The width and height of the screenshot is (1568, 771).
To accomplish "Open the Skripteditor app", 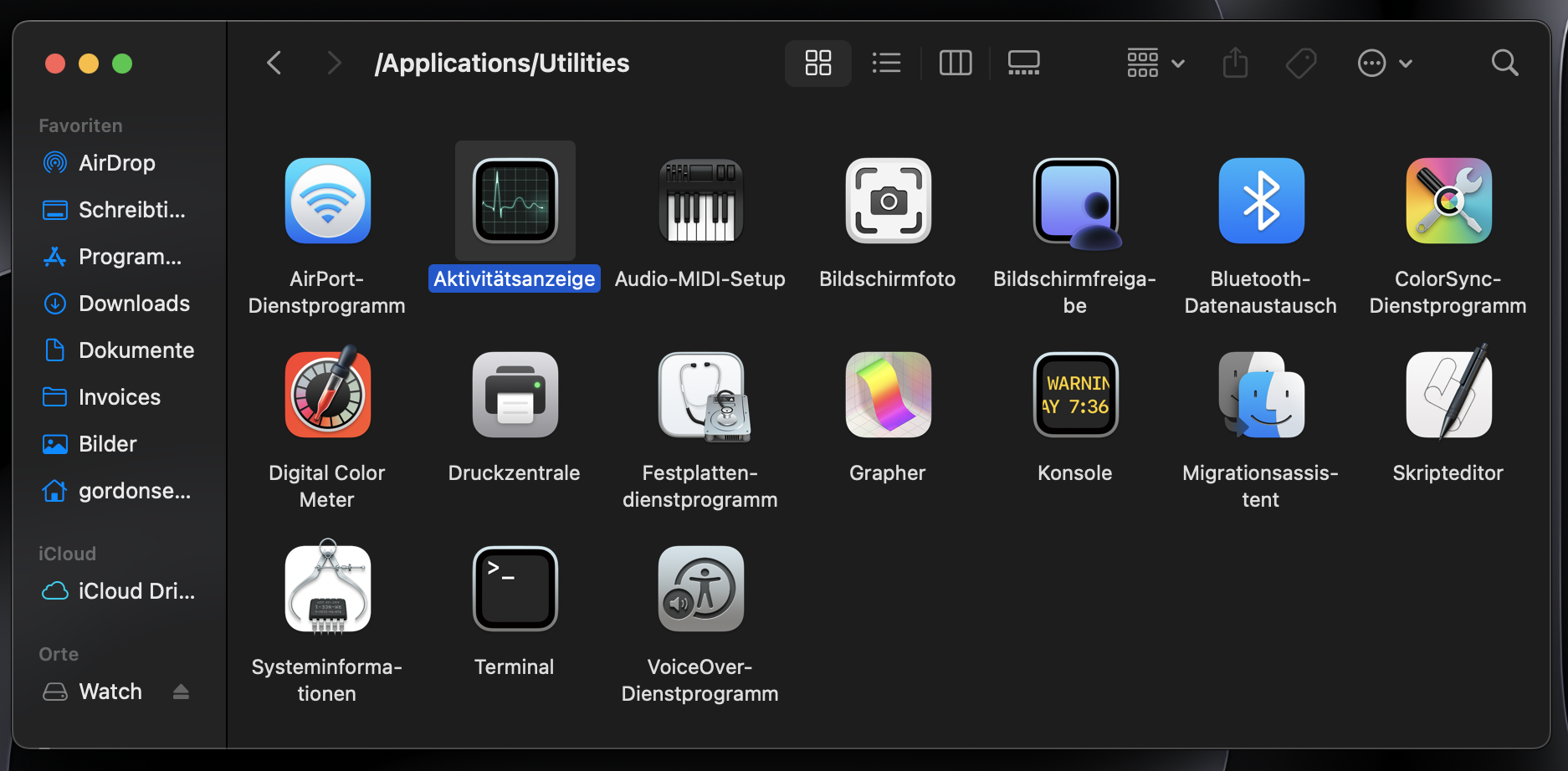I will [1448, 395].
